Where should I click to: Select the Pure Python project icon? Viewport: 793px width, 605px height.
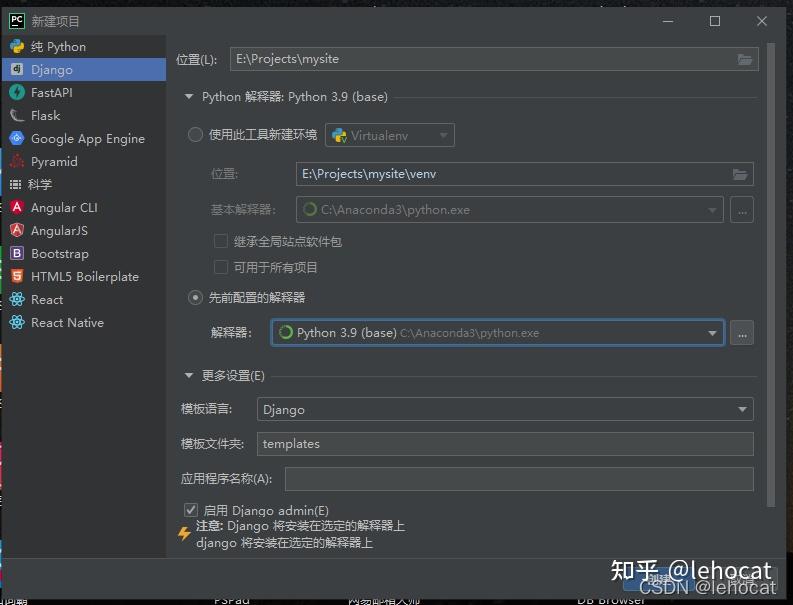[17, 47]
